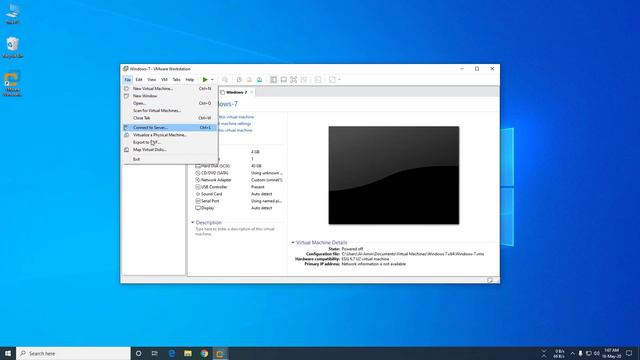
Task: Open Task View on the taskbar
Action: [155, 353]
